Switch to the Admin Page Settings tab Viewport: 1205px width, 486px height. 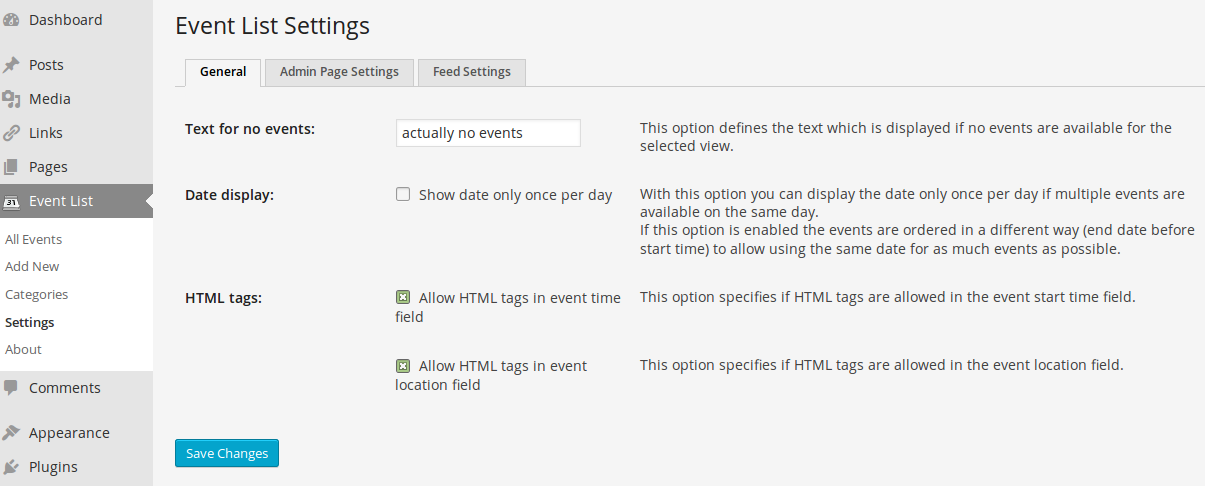339,72
